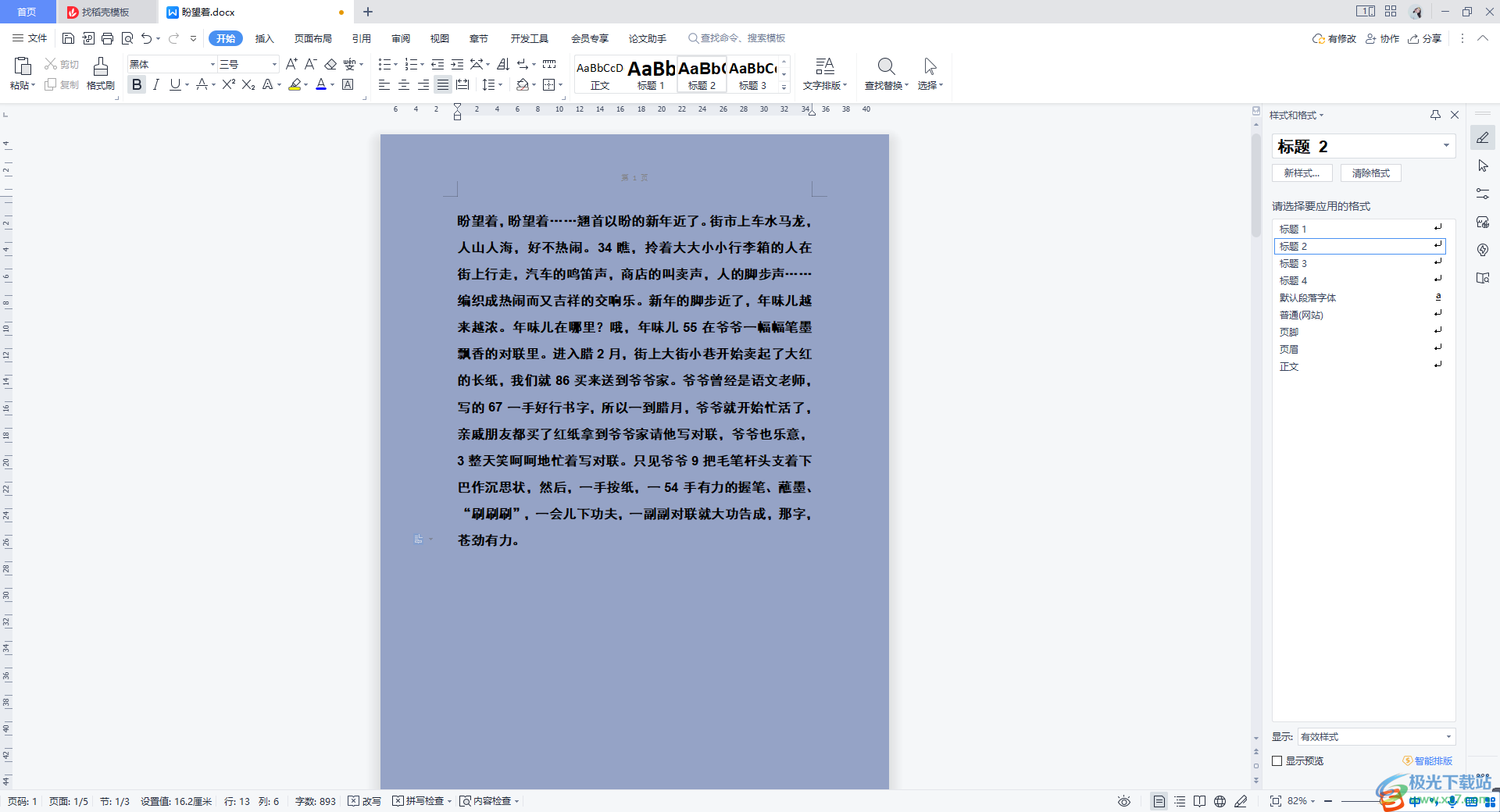Click the Print icon in quick access toolbar

pyautogui.click(x=107, y=38)
